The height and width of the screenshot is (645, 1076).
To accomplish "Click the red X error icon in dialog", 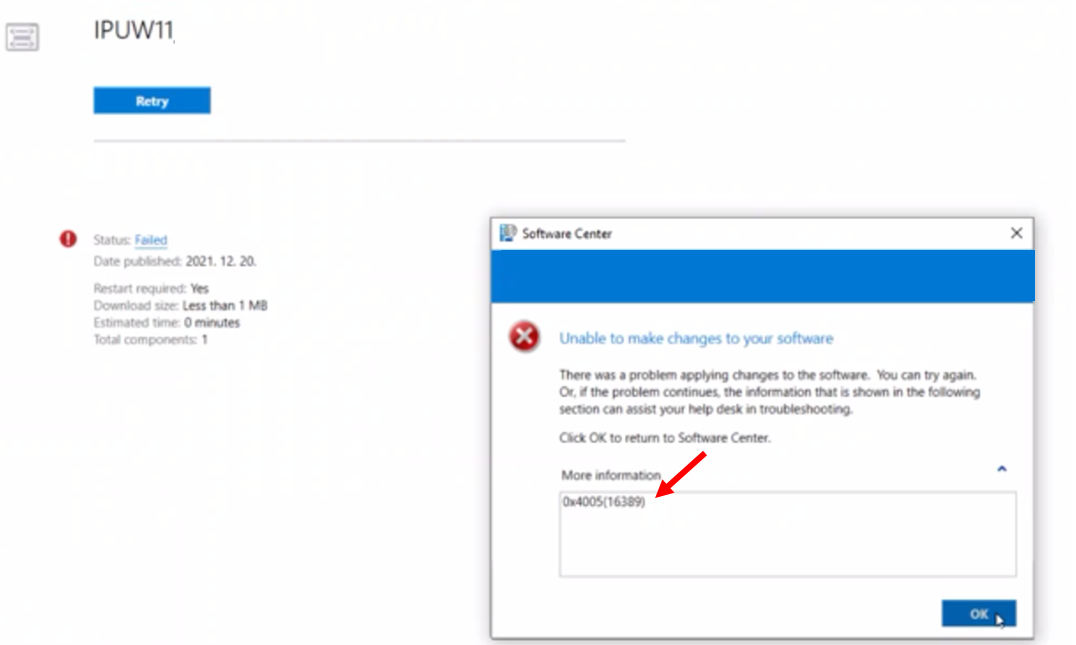I will coord(524,339).
